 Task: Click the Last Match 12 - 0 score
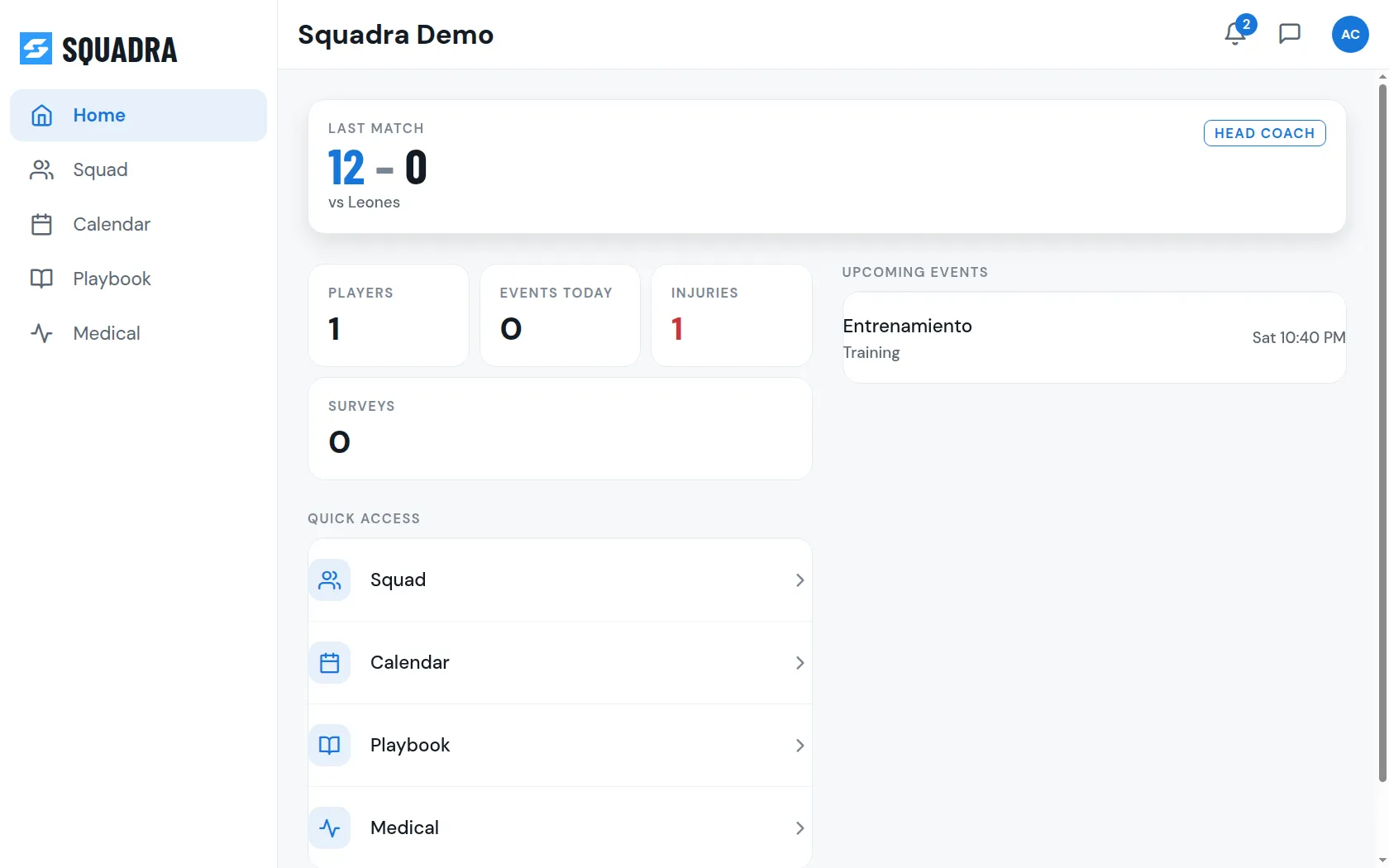pos(377,168)
